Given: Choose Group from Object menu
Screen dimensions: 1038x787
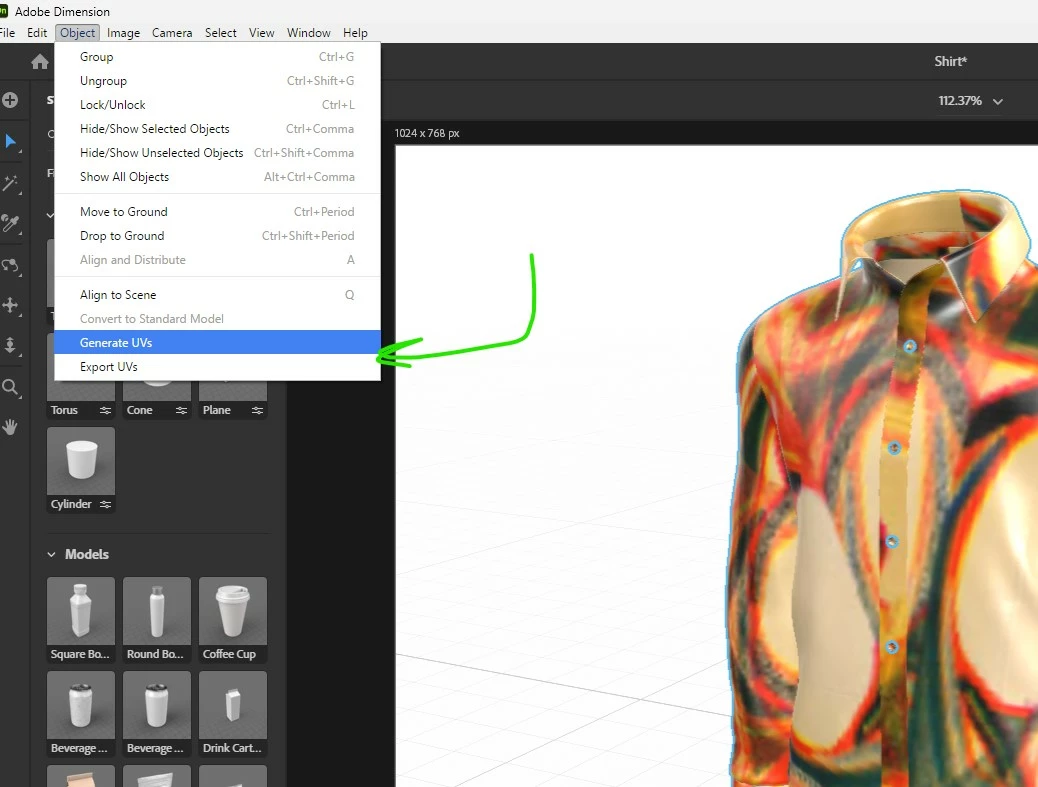Looking at the screenshot, I should pyautogui.click(x=217, y=57).
